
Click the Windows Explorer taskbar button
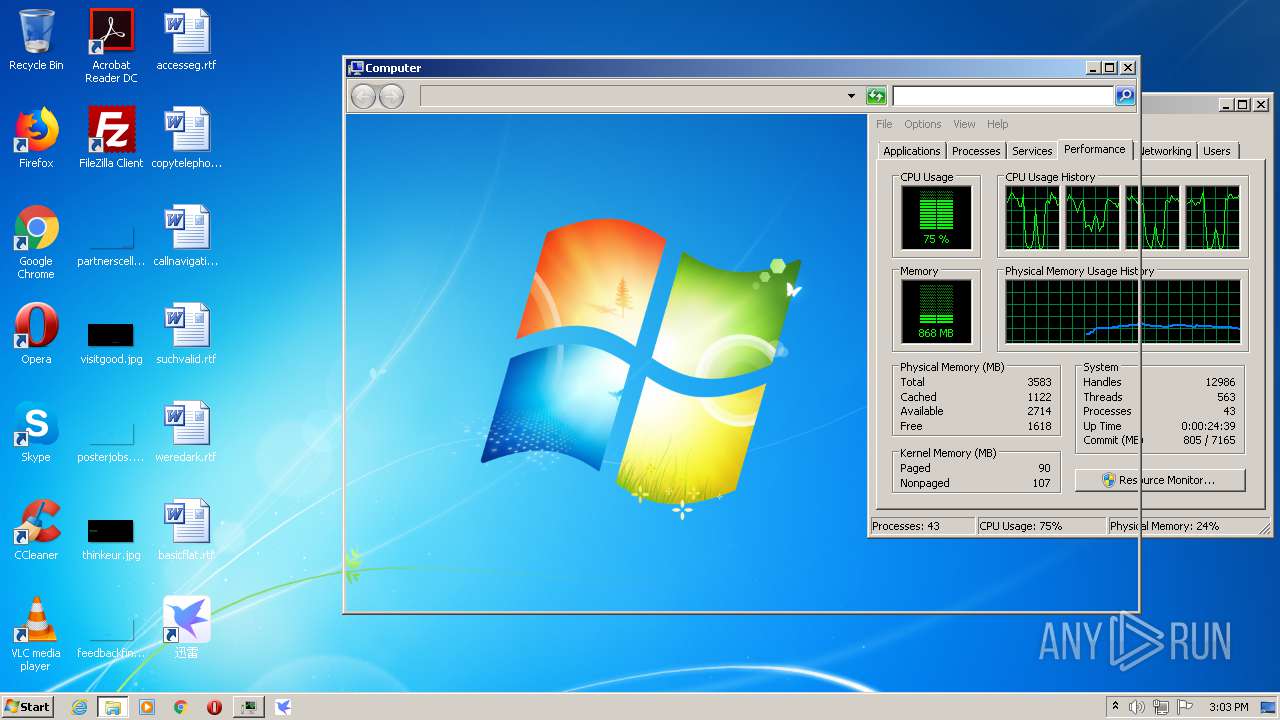tap(112, 707)
